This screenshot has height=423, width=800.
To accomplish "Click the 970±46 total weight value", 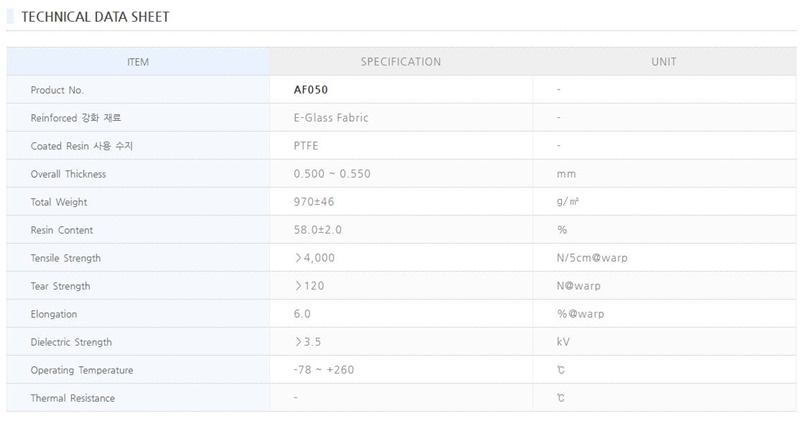I will [315, 202].
